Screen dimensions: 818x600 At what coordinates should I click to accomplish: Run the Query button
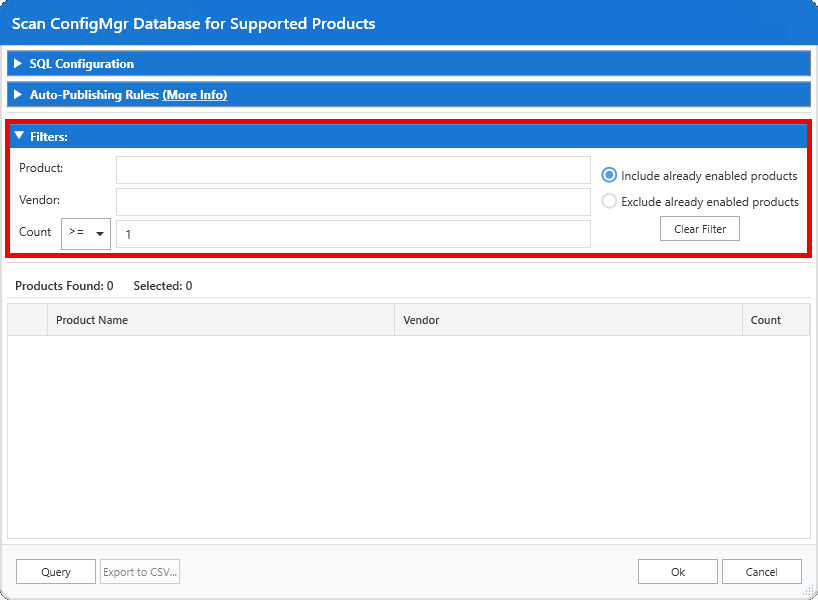[55, 571]
